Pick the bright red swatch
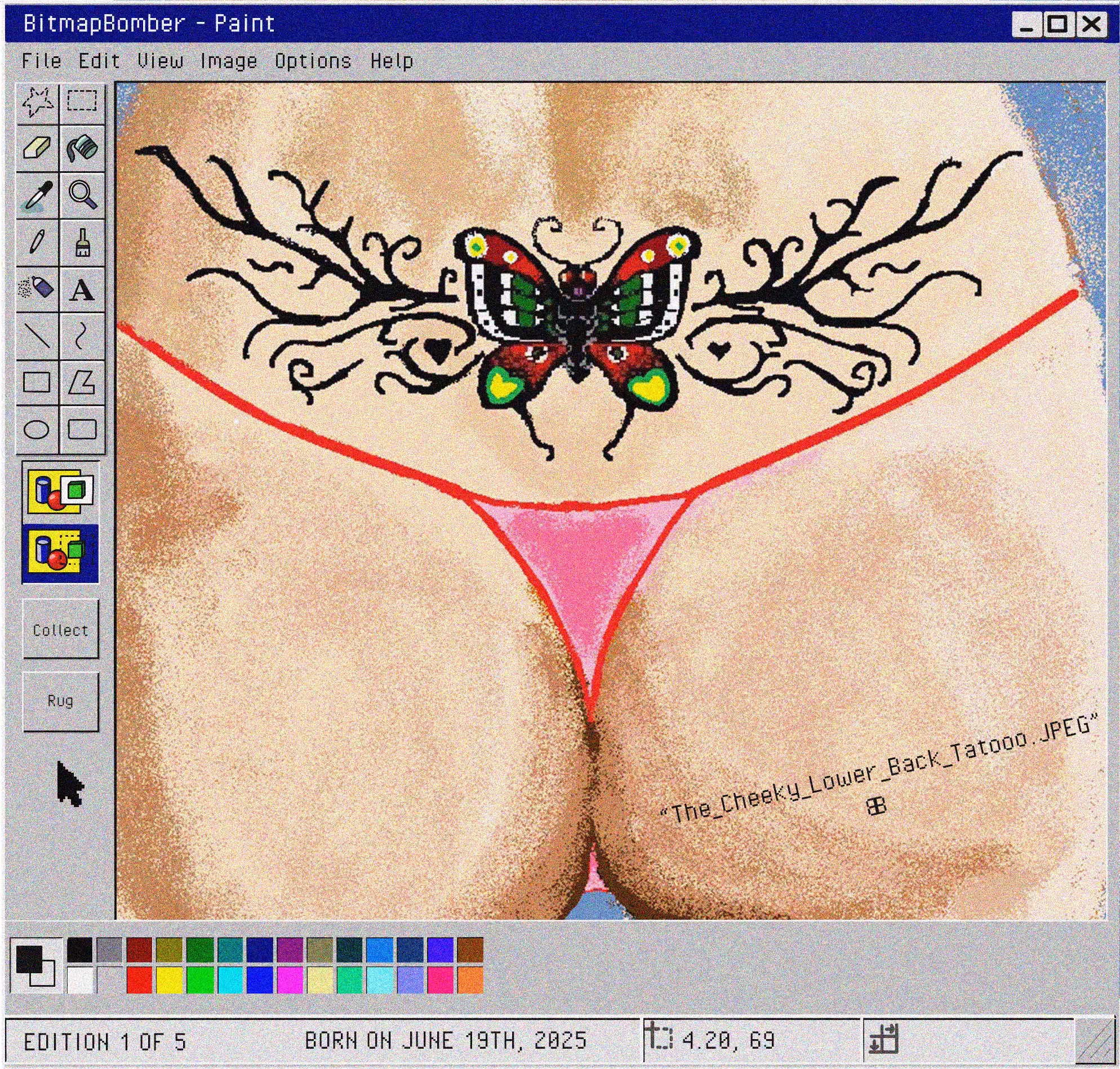The width and height of the screenshot is (1120, 1069). pyautogui.click(x=140, y=979)
